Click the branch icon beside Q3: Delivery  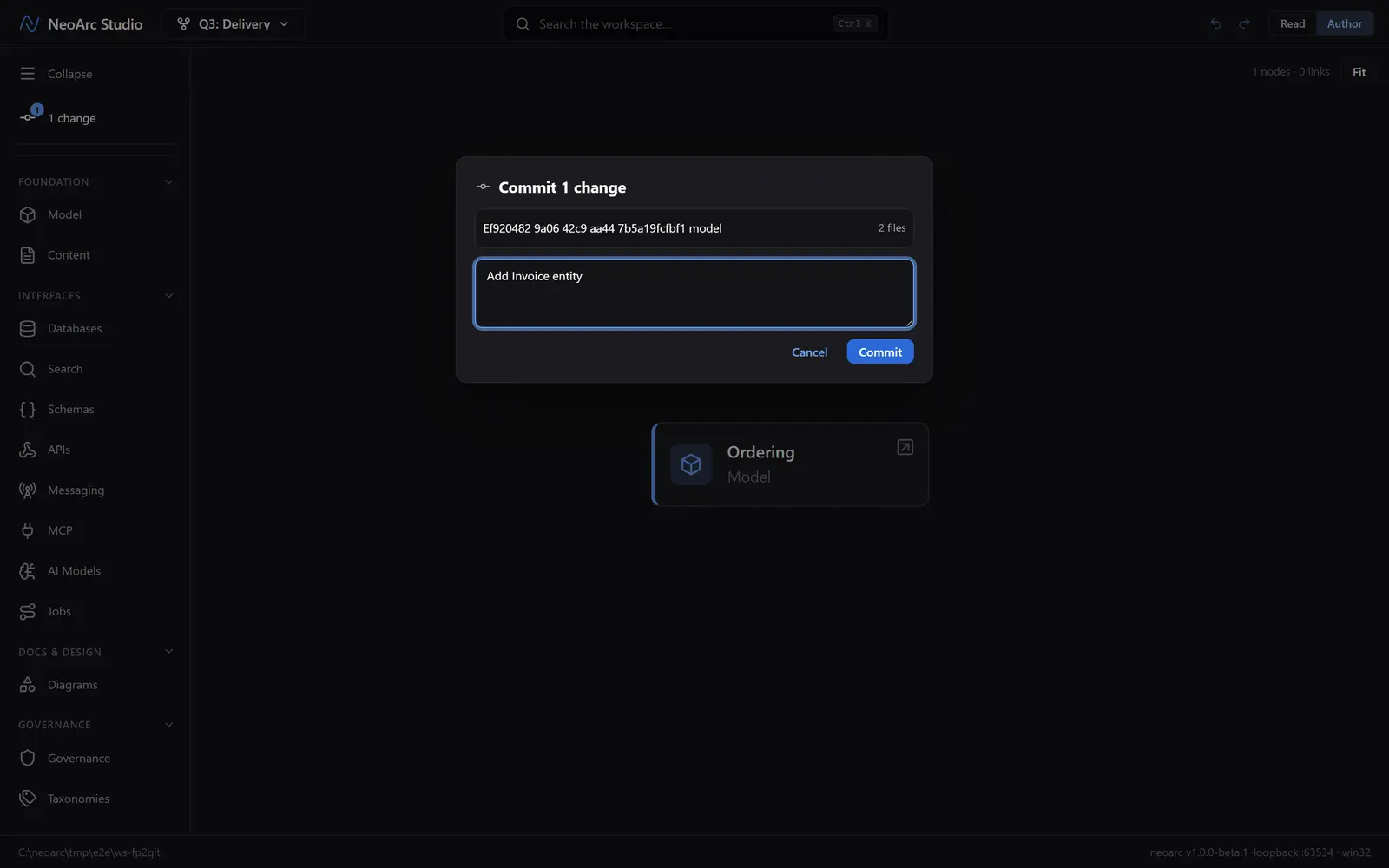tap(183, 24)
